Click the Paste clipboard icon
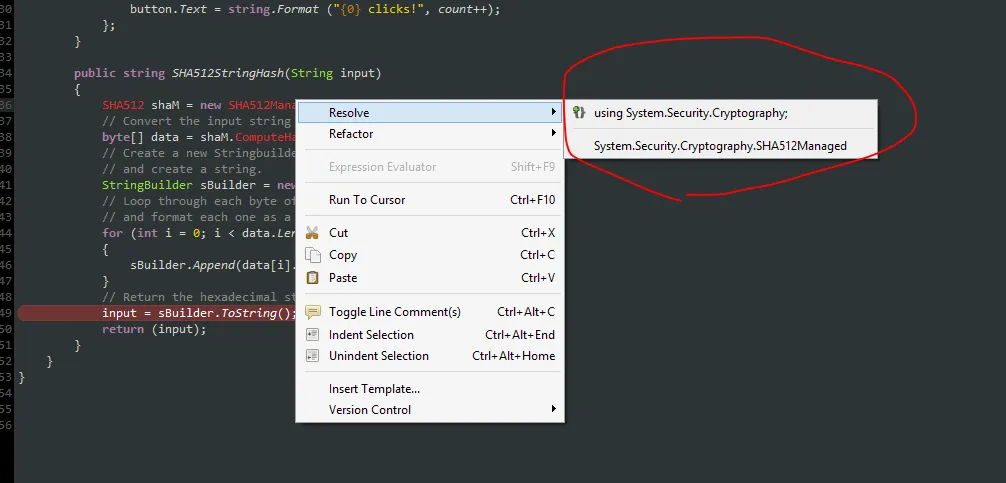The height and width of the screenshot is (483, 1006). pos(312,278)
